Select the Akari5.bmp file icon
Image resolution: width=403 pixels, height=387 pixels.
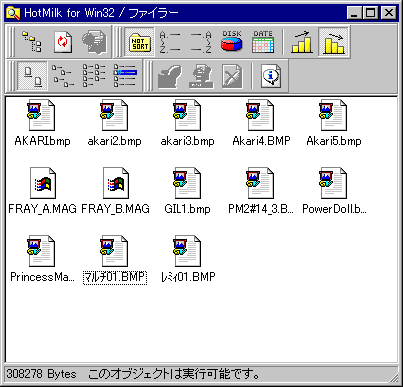[334, 115]
